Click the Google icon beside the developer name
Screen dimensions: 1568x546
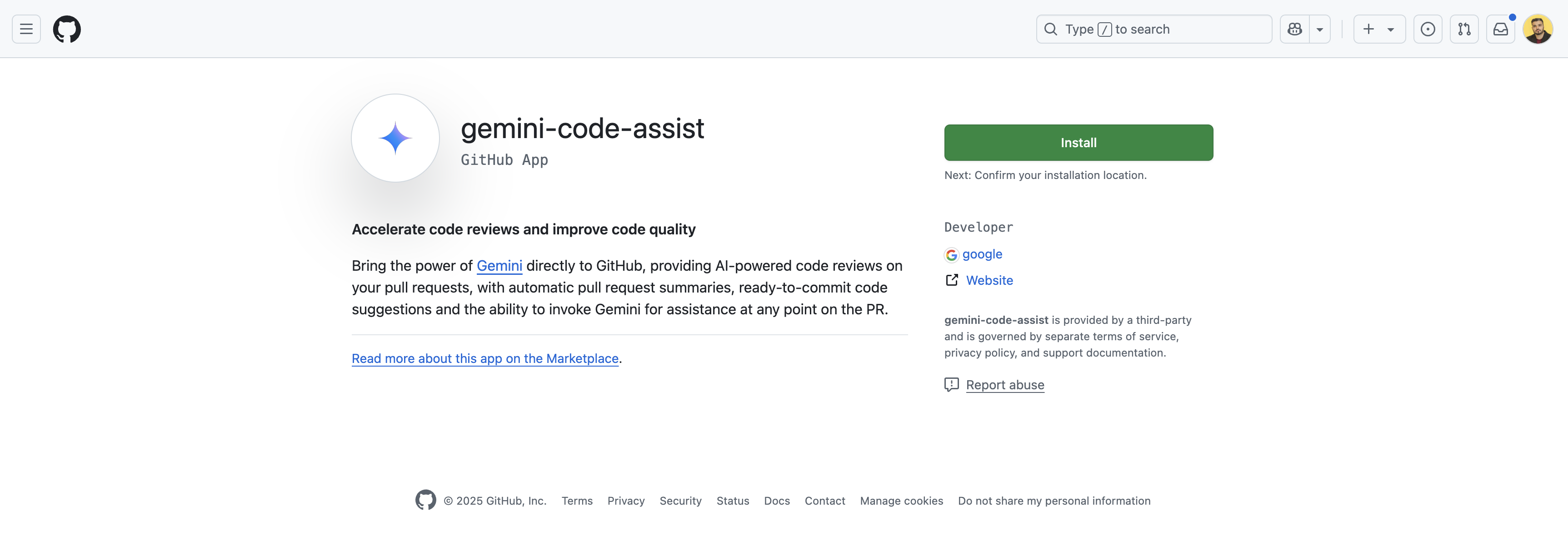(x=951, y=254)
